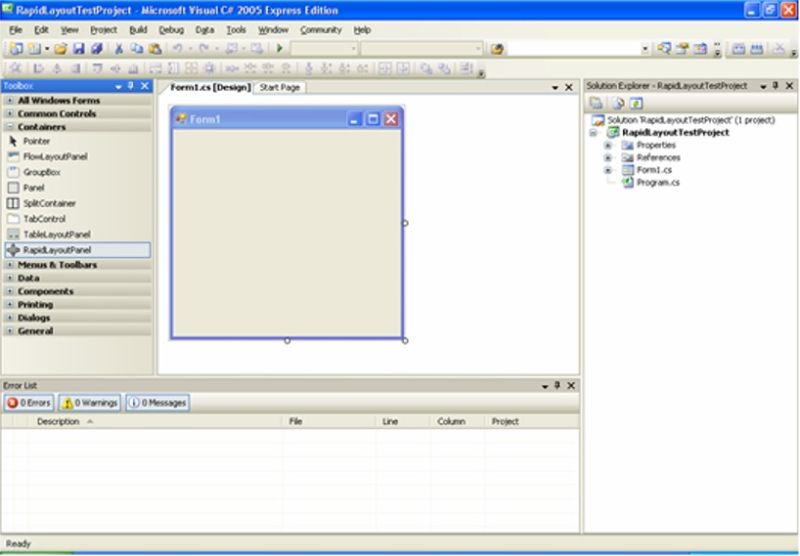The width and height of the screenshot is (800, 556).
Task: Select the Form1.cs [Design] tab
Action: click(x=210, y=87)
